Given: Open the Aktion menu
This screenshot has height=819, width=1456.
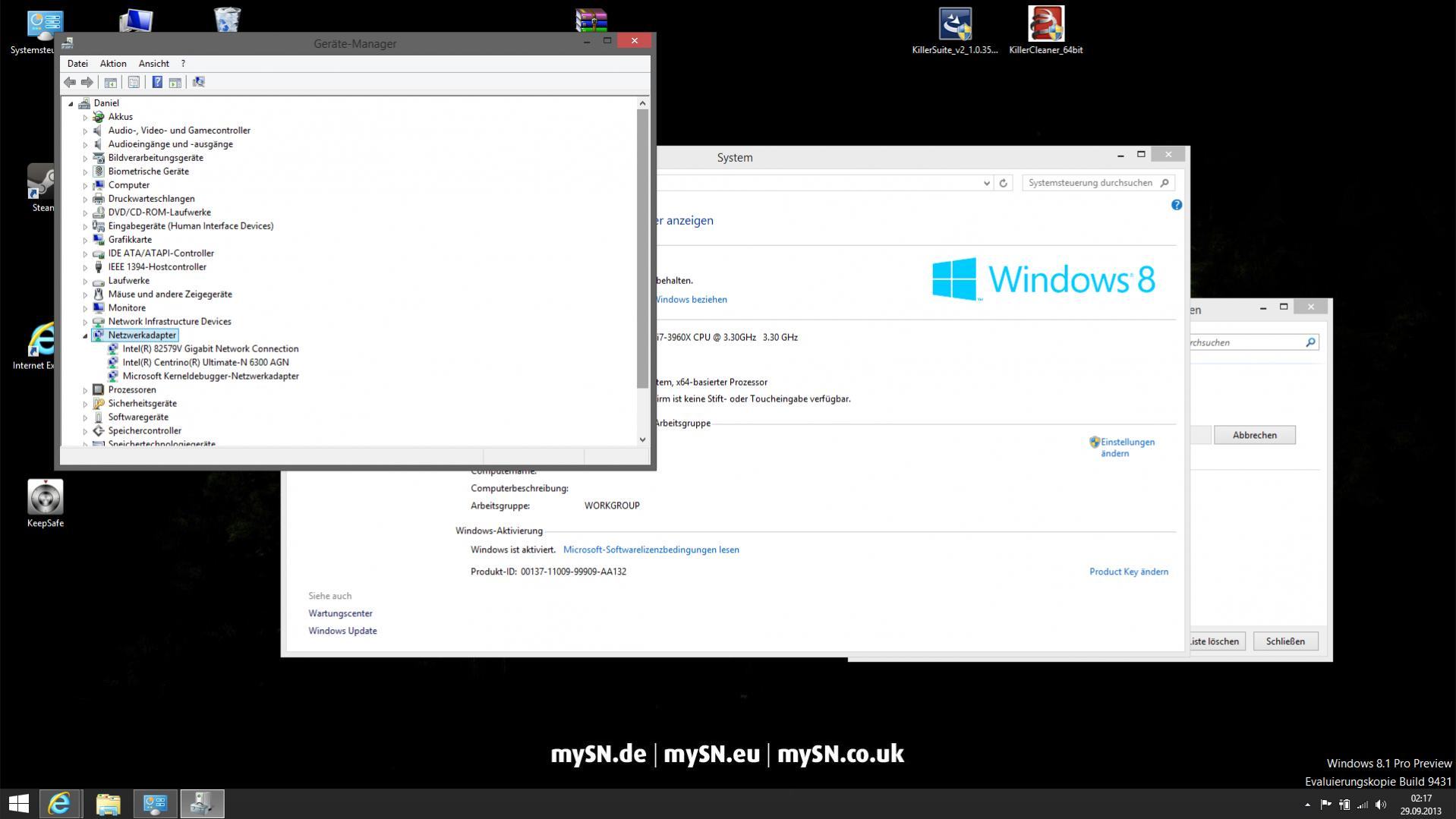Looking at the screenshot, I should [113, 64].
